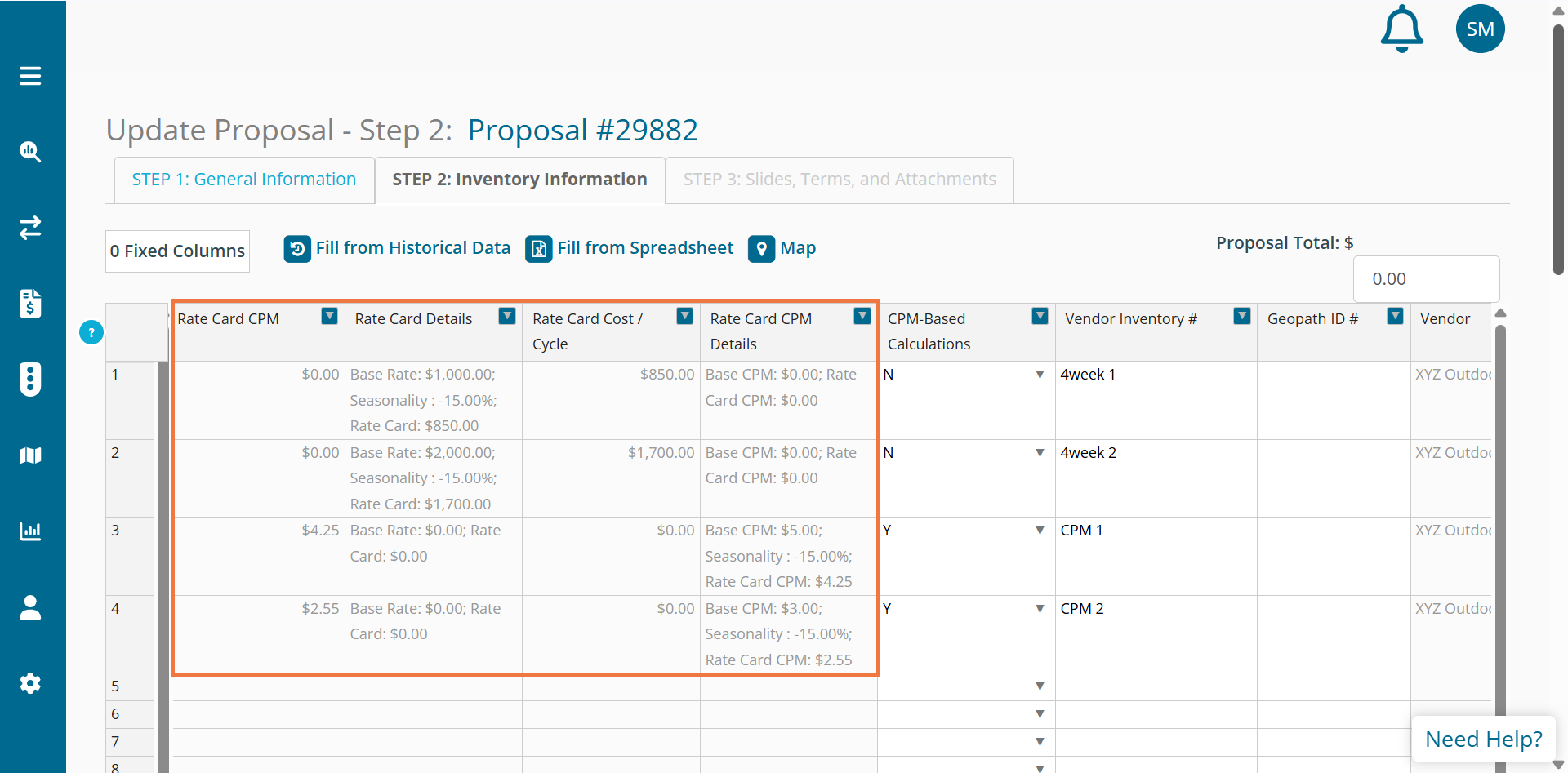
Task: Expand CPM-Based Calculations dropdown in row 1
Action: coord(1040,375)
